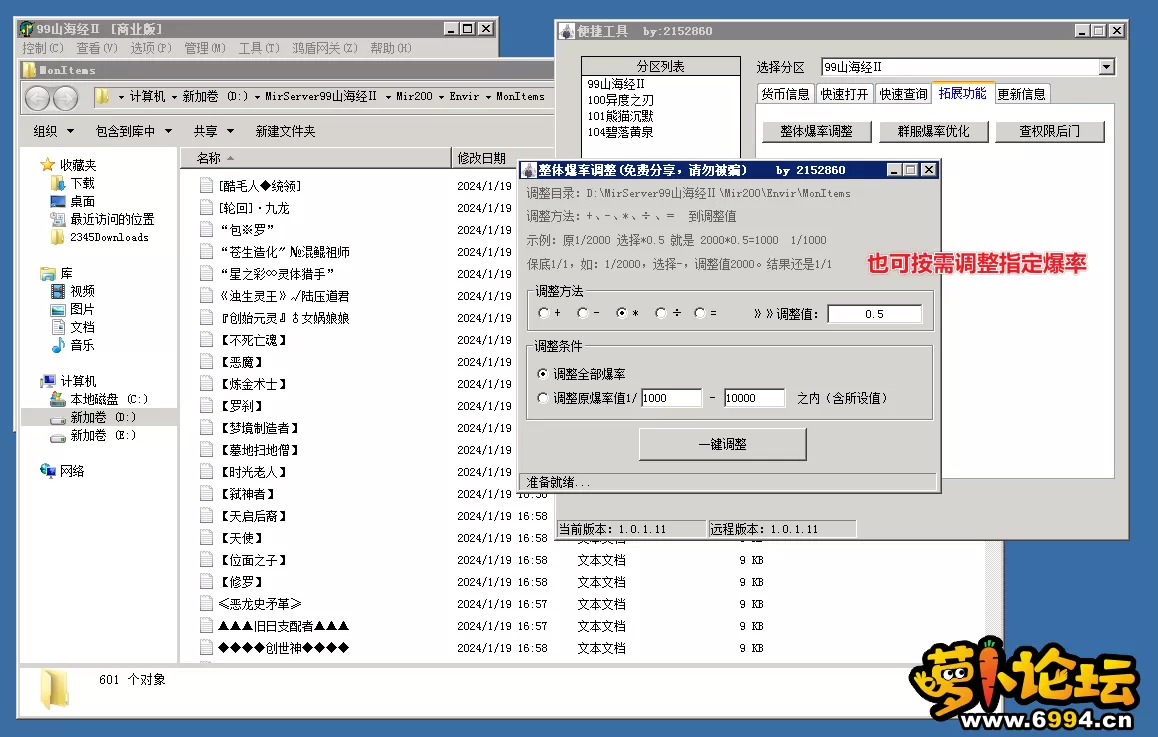1158x737 pixels.
Task: Click the upper bound field showing 10000
Action: pos(754,398)
